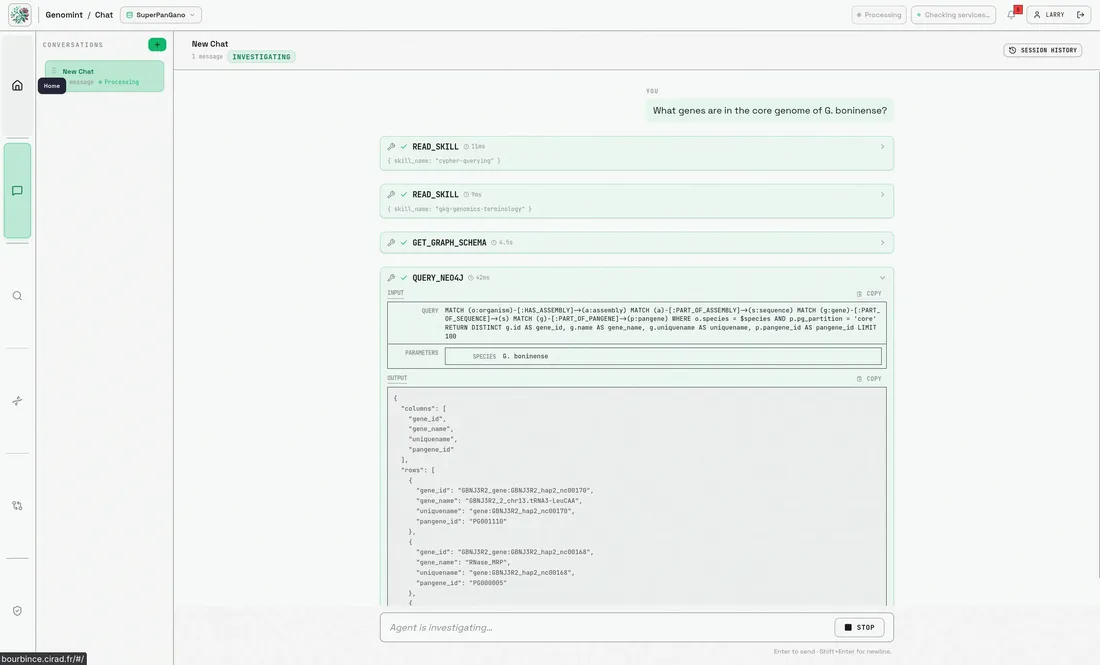The image size is (1100, 665).
Task: Click the Cypher query text in INPUT
Action: (x=662, y=323)
